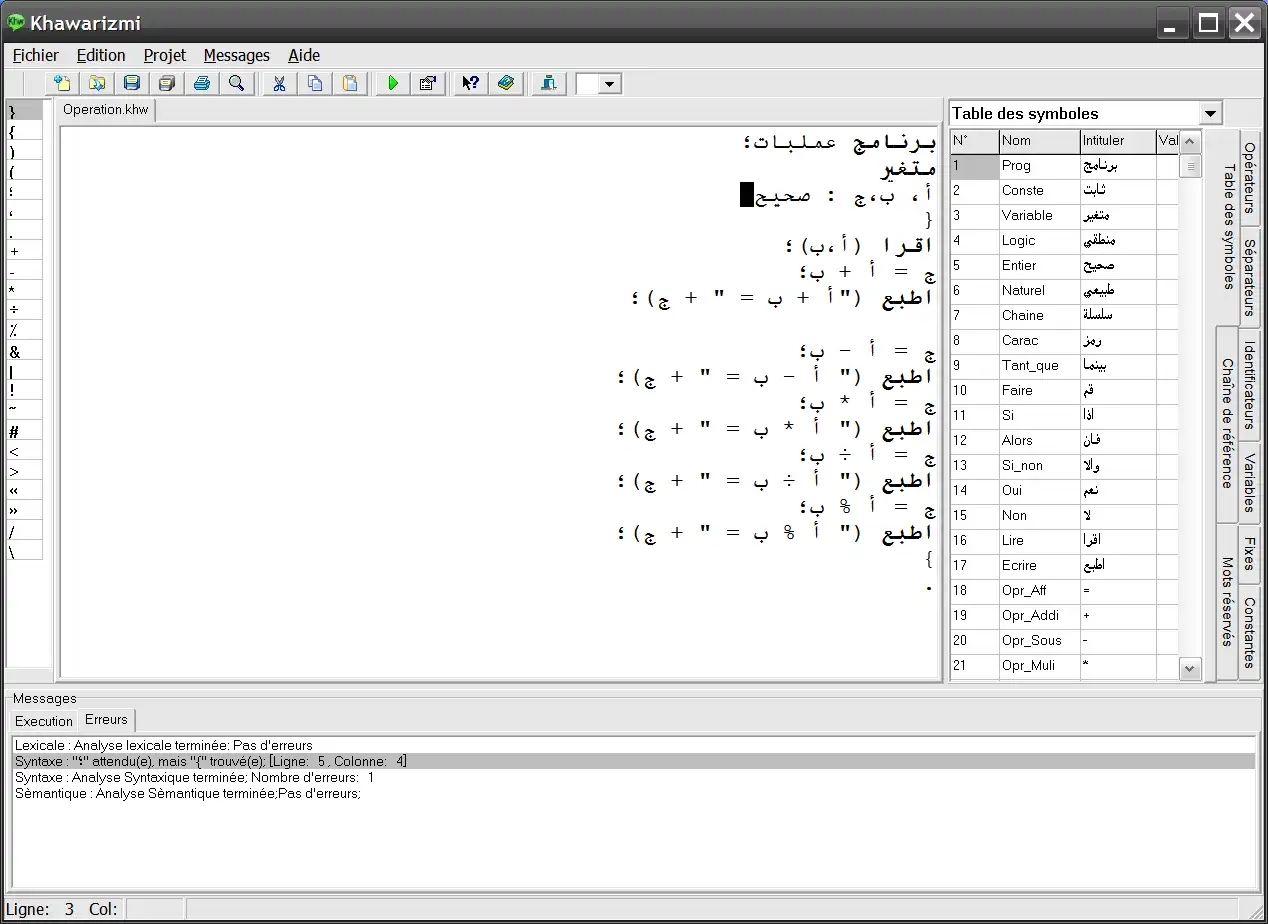
Task: Select the syntax error message on line 5
Action: click(633, 761)
